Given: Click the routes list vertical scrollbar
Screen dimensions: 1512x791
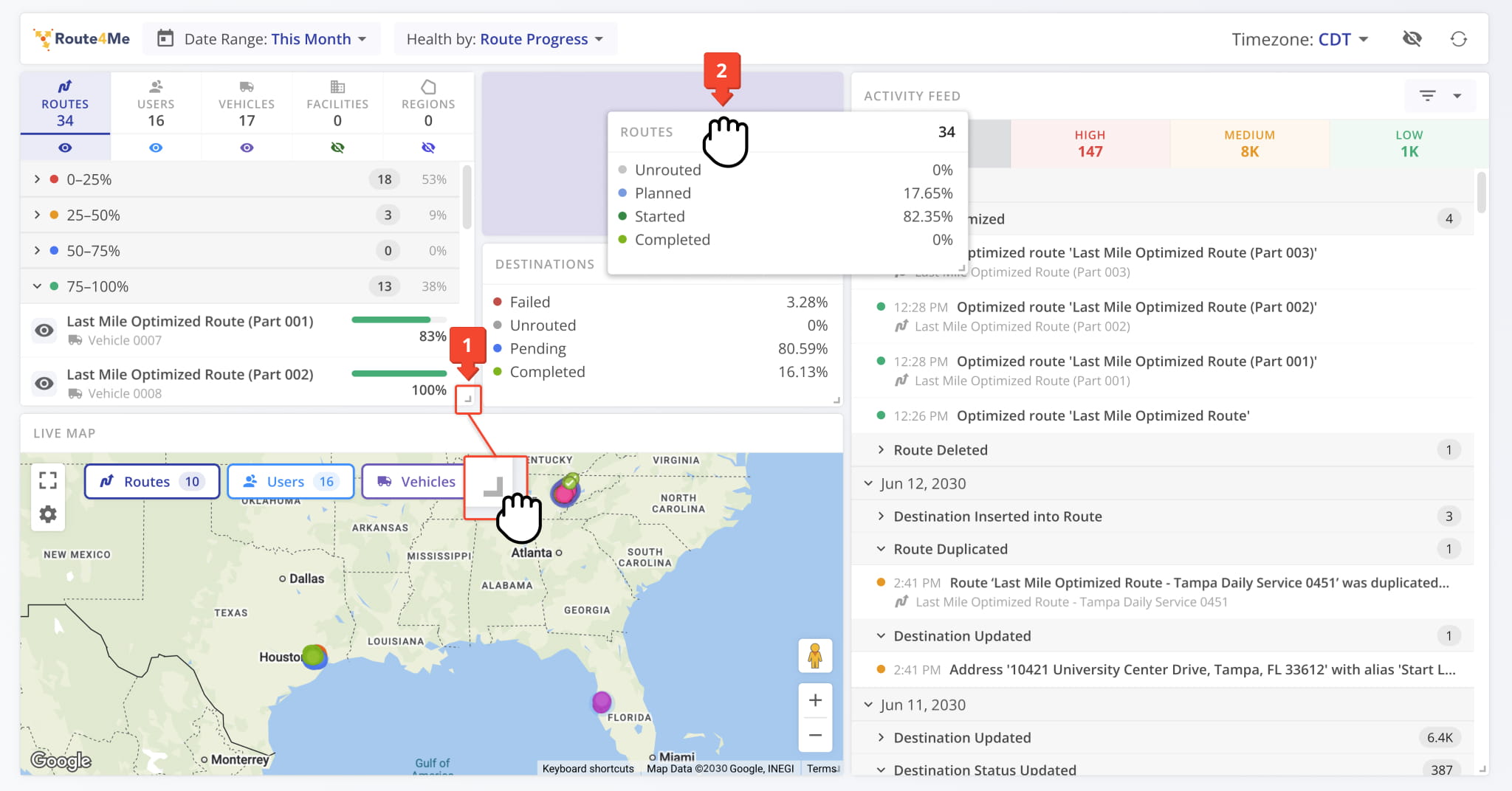Looking at the screenshot, I should [x=467, y=196].
